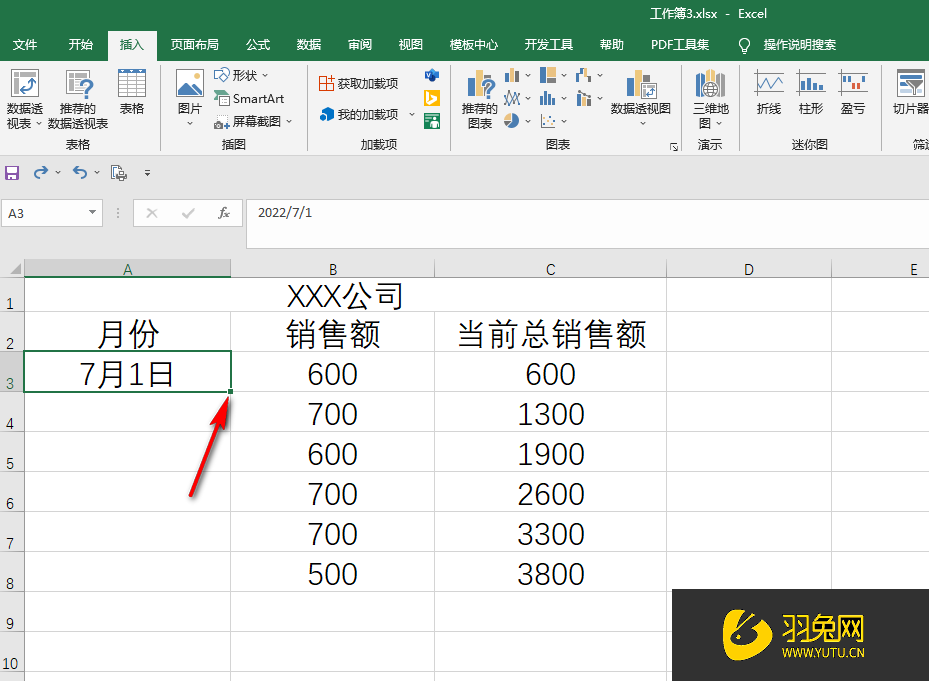Image resolution: width=929 pixels, height=681 pixels.
Task: Click the Bing Maps add-in icon
Action: 432,98
